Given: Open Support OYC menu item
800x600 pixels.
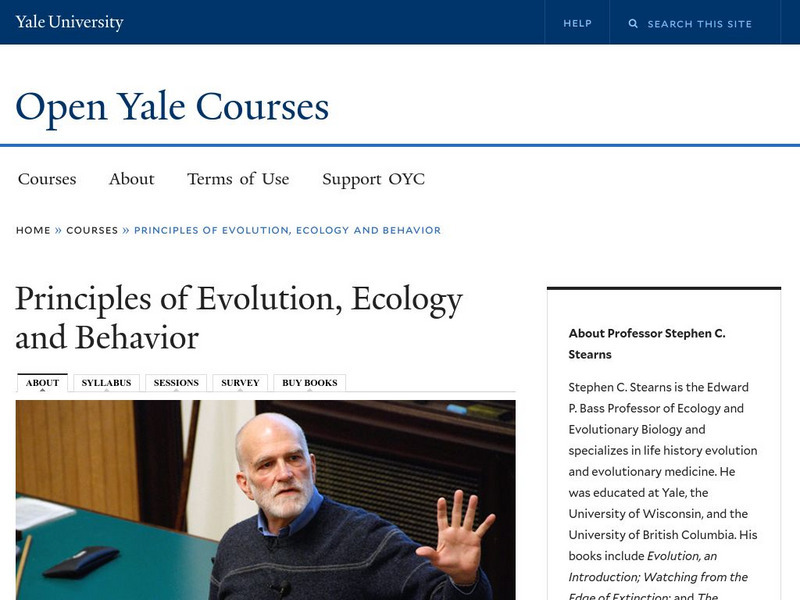Looking at the screenshot, I should [373, 179].
